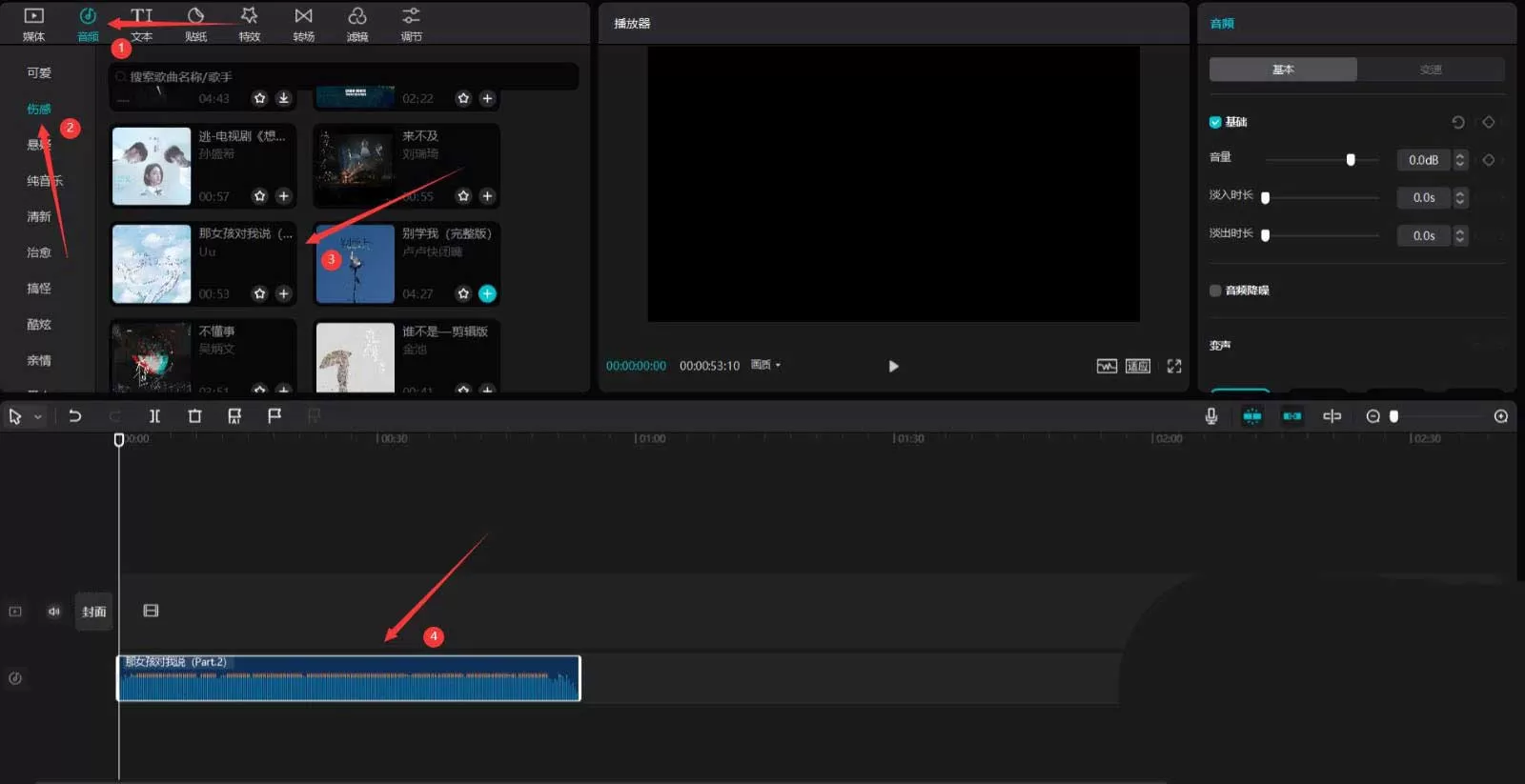Undo the last action
Viewport: 1525px width, 784px height.
pyautogui.click(x=74, y=416)
